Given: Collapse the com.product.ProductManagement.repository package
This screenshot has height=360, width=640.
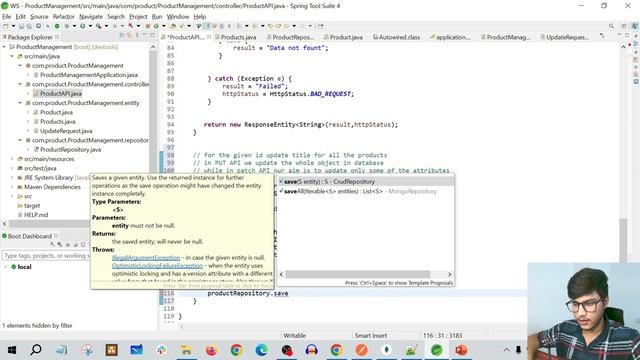Looking at the screenshot, I should [20, 140].
